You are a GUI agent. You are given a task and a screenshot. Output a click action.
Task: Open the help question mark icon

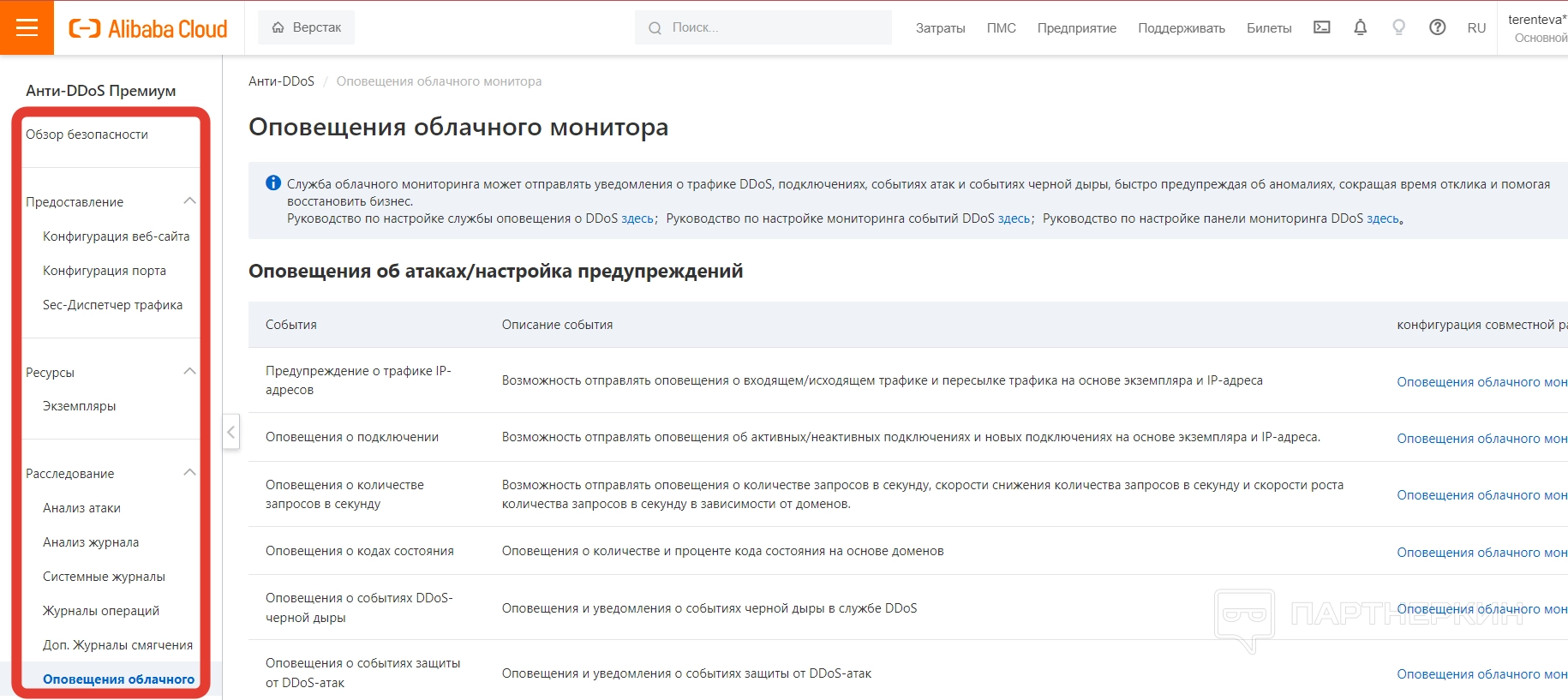coord(1437,27)
